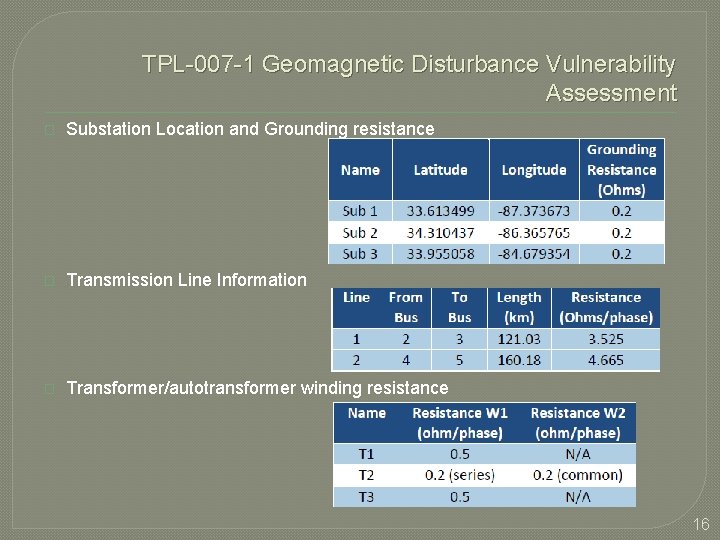Click latitude value 33.613499
The width and height of the screenshot is (720, 540).
click(x=441, y=211)
